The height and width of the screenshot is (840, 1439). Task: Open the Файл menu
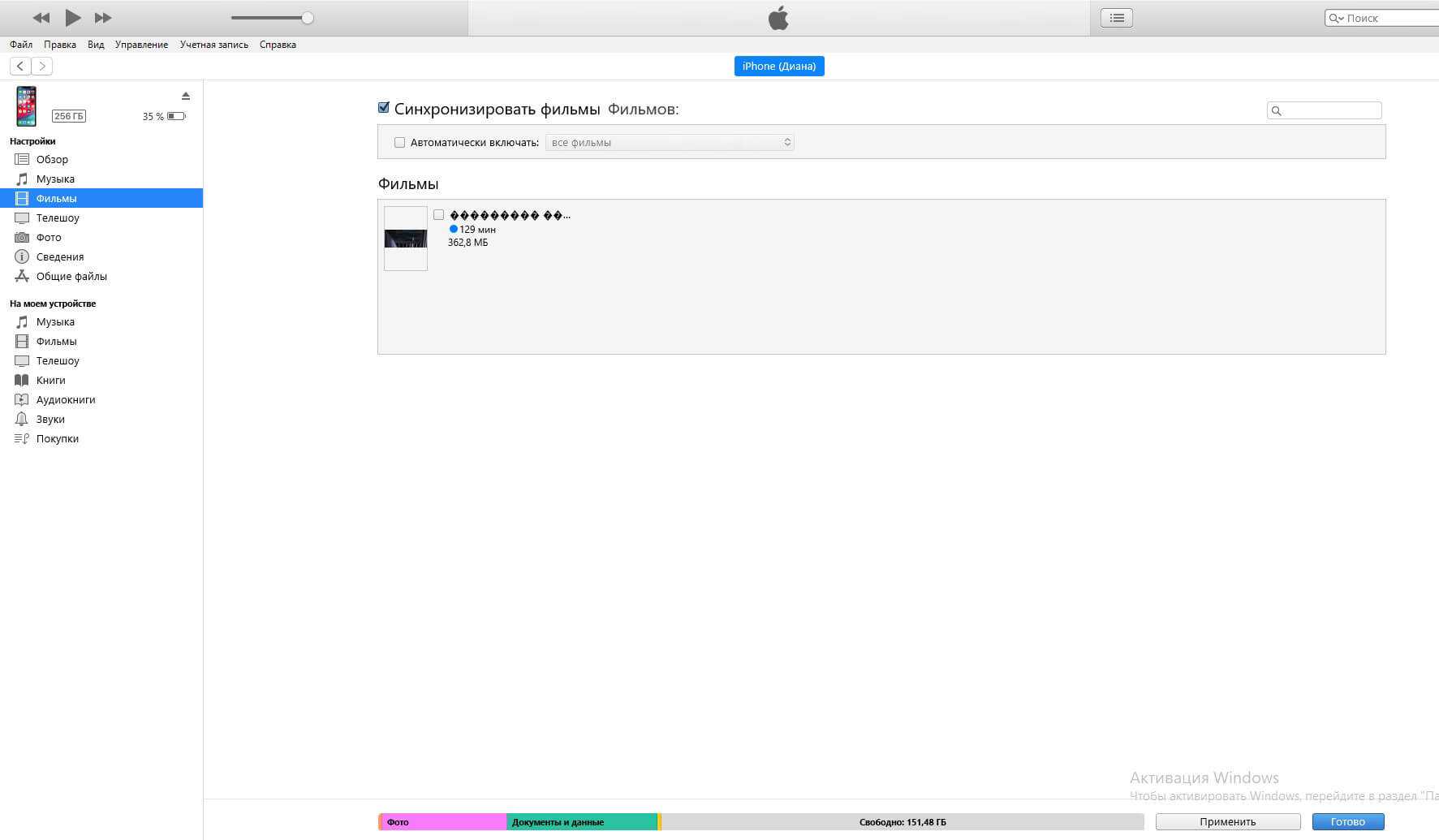coord(21,45)
